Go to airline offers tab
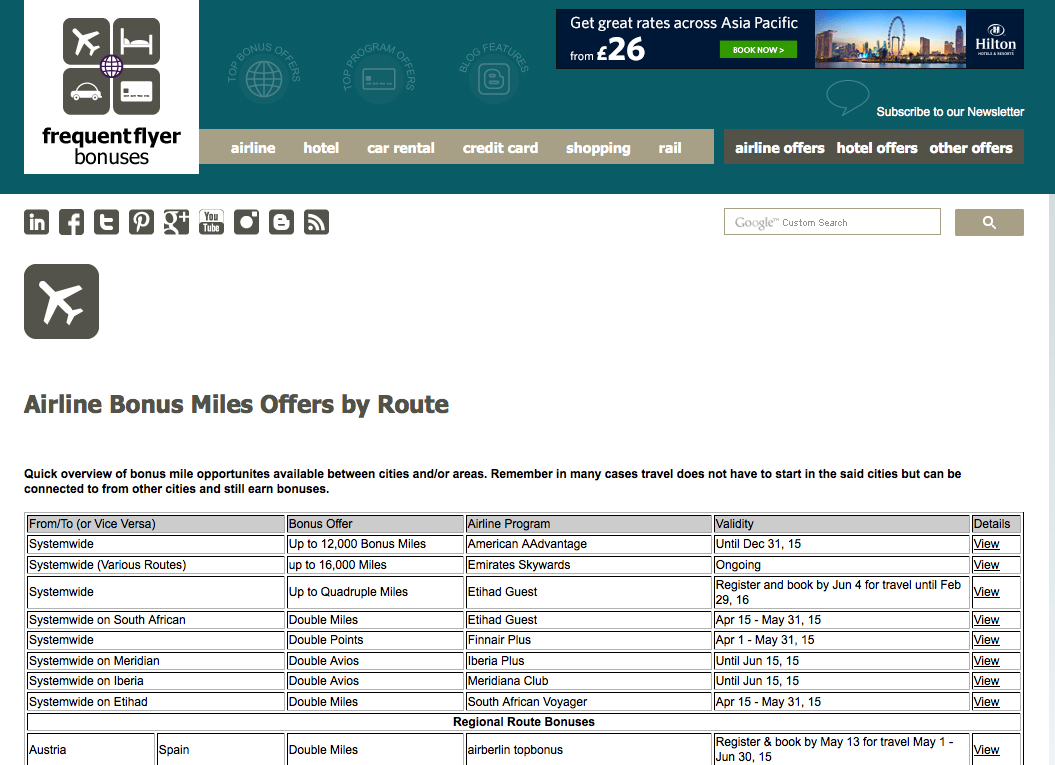1055x765 pixels. [x=780, y=147]
